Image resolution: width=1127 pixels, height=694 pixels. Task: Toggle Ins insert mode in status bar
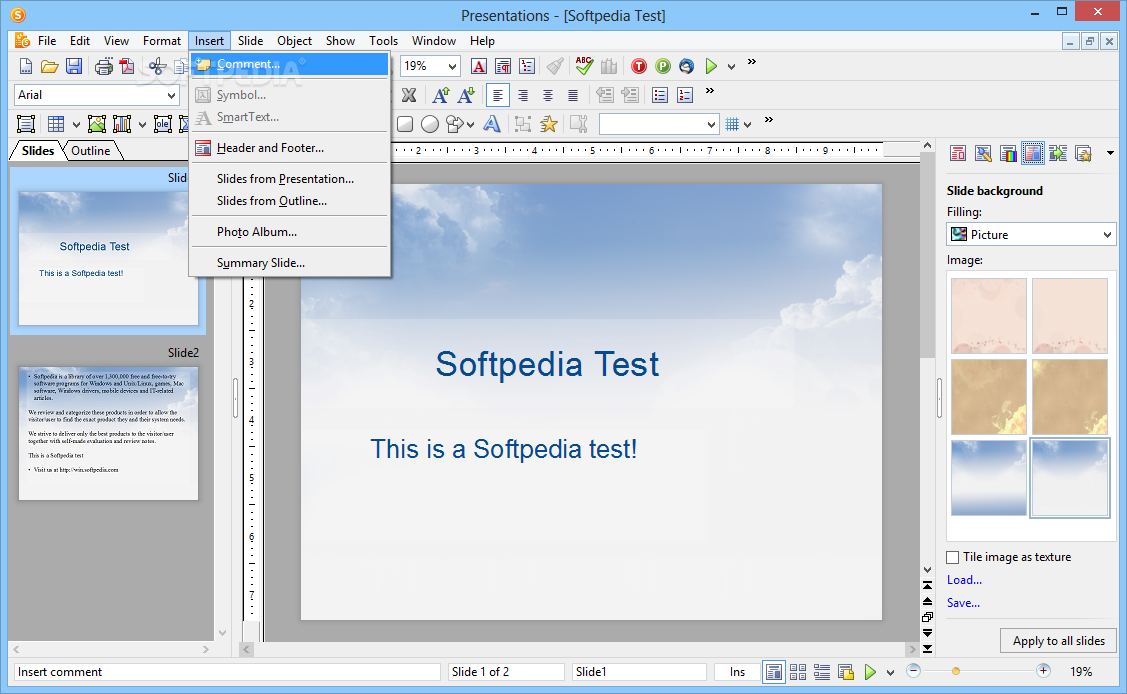pyautogui.click(x=737, y=672)
